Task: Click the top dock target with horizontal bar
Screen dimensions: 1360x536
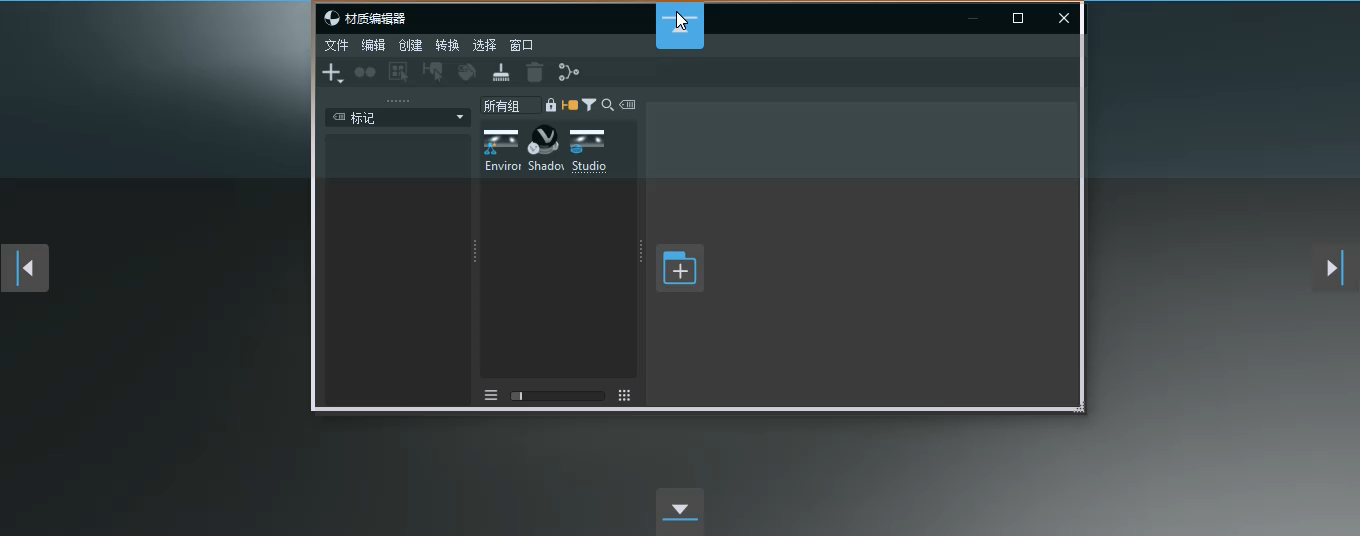Action: [x=680, y=24]
